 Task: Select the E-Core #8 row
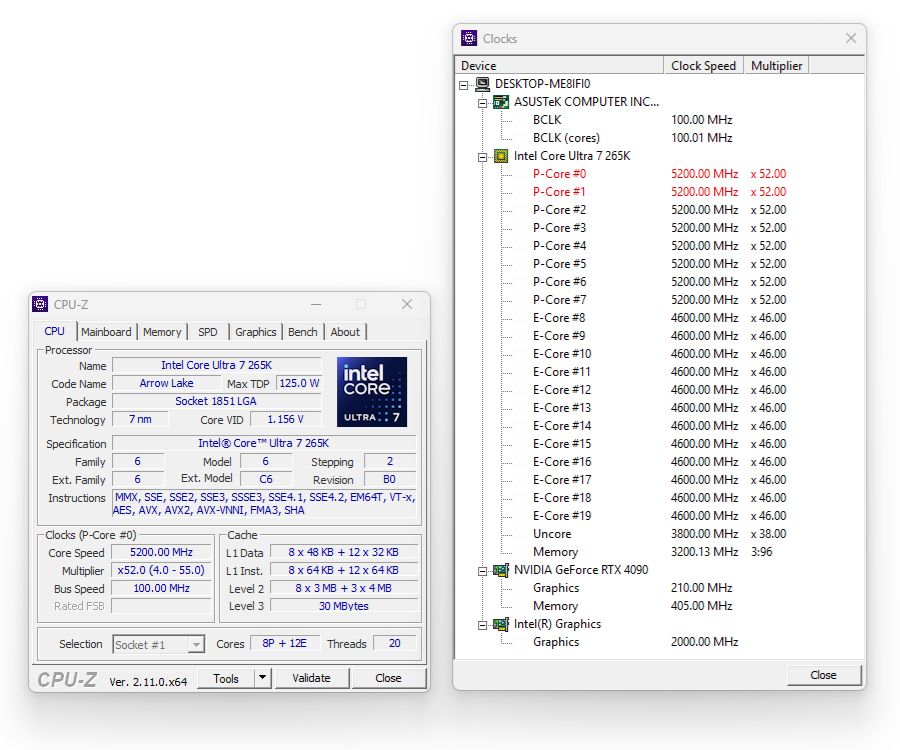click(x=659, y=318)
